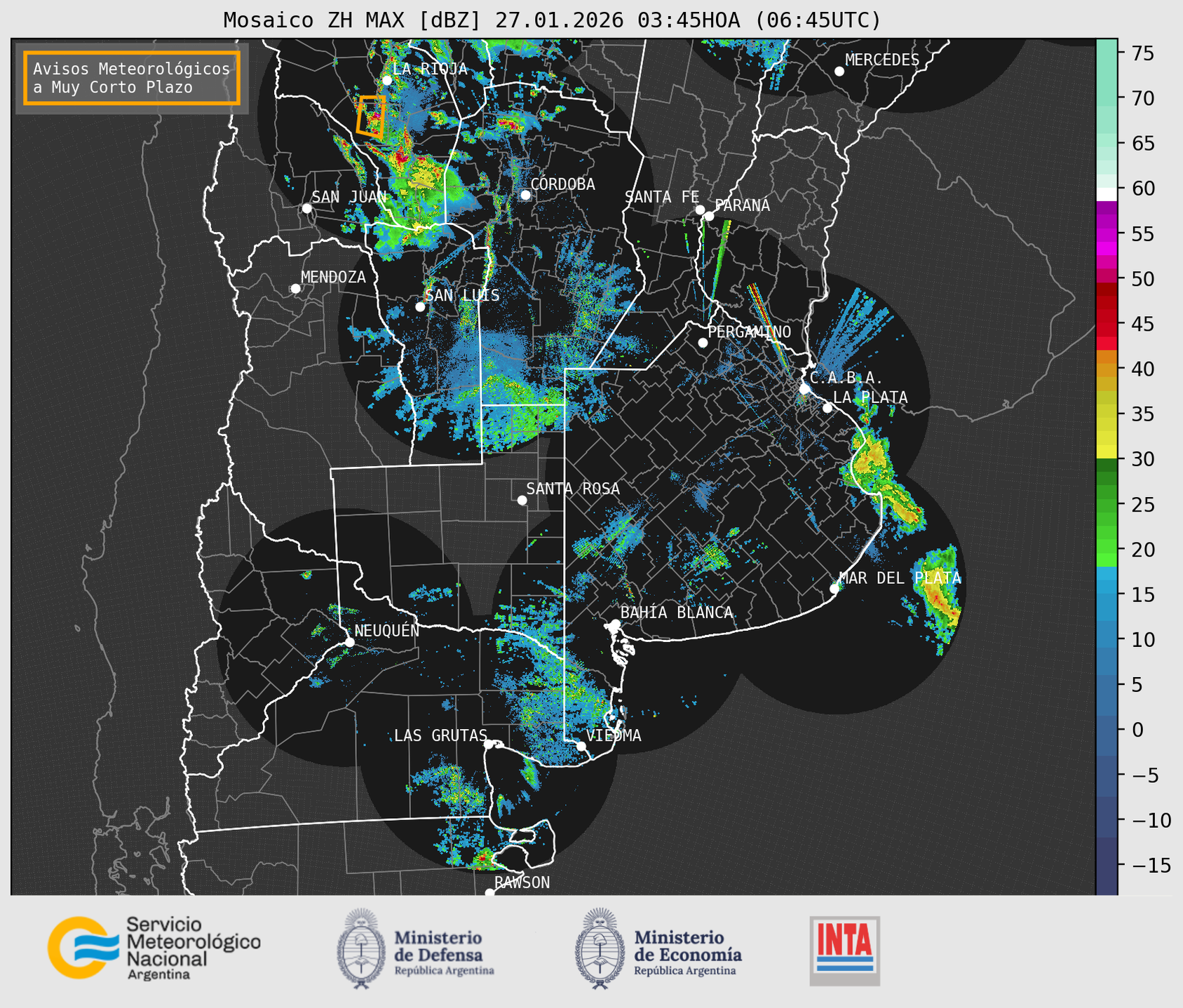This screenshot has width=1183, height=1008.
Task: Click the Avisos Meteorológicos a Muy Corto Plazo legend
Action: [132, 78]
